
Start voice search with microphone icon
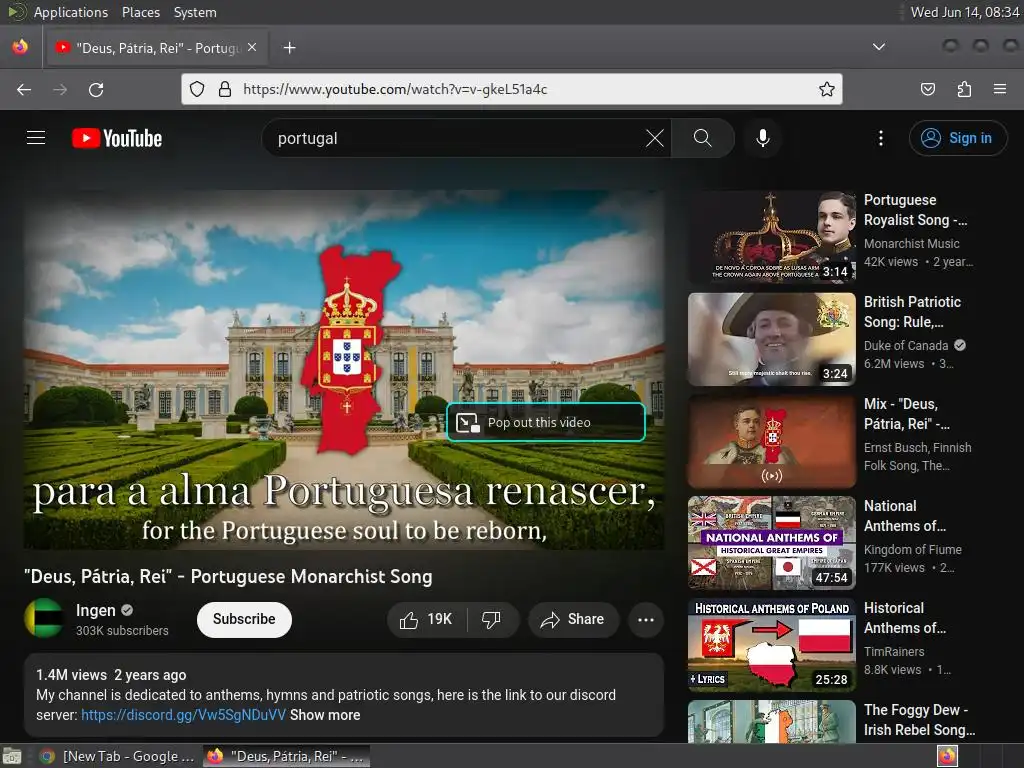pyautogui.click(x=762, y=138)
